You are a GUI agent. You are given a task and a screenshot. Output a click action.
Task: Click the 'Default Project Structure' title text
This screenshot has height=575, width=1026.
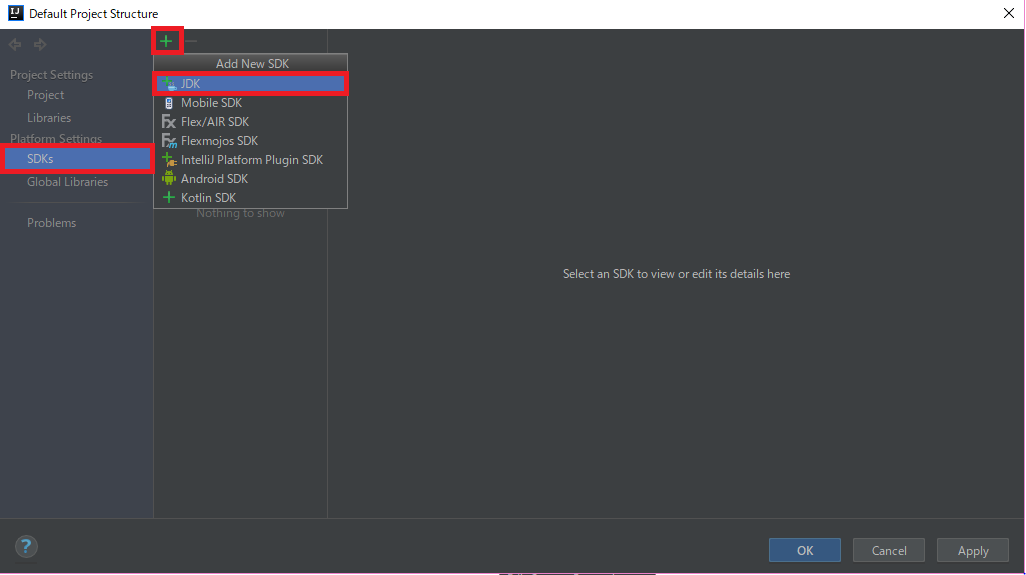(94, 14)
